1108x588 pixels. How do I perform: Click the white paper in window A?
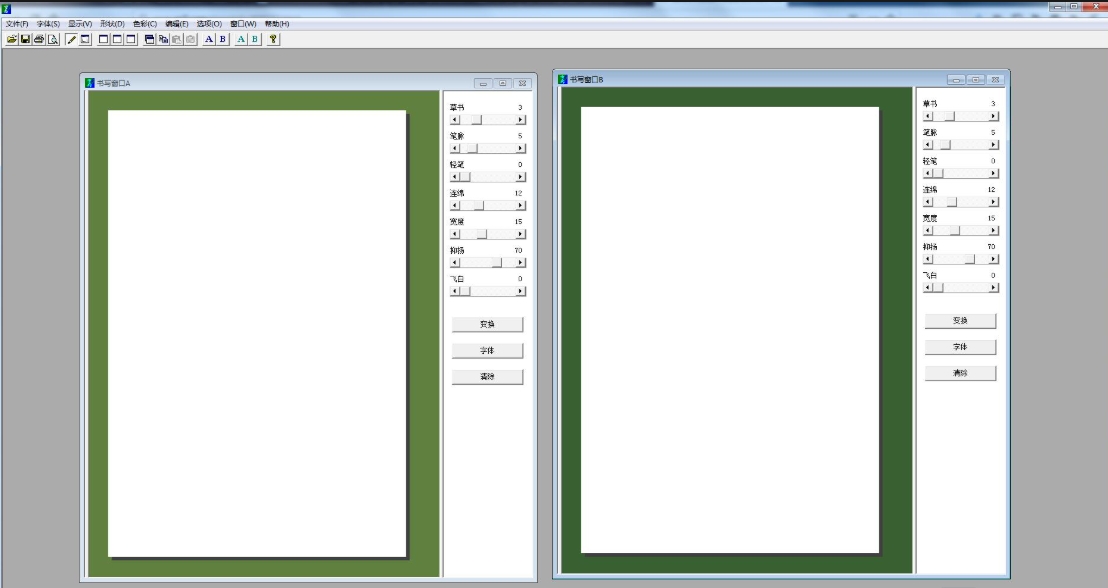click(257, 334)
